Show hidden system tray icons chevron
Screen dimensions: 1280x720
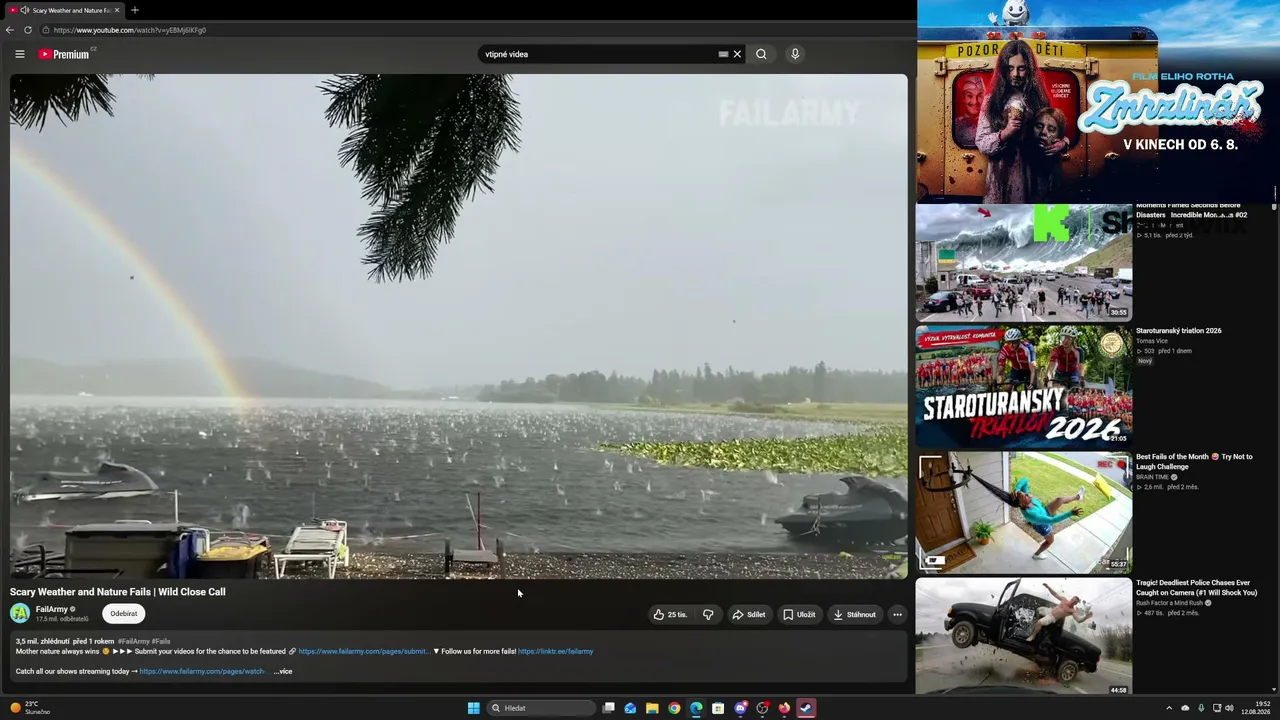pyautogui.click(x=1169, y=708)
